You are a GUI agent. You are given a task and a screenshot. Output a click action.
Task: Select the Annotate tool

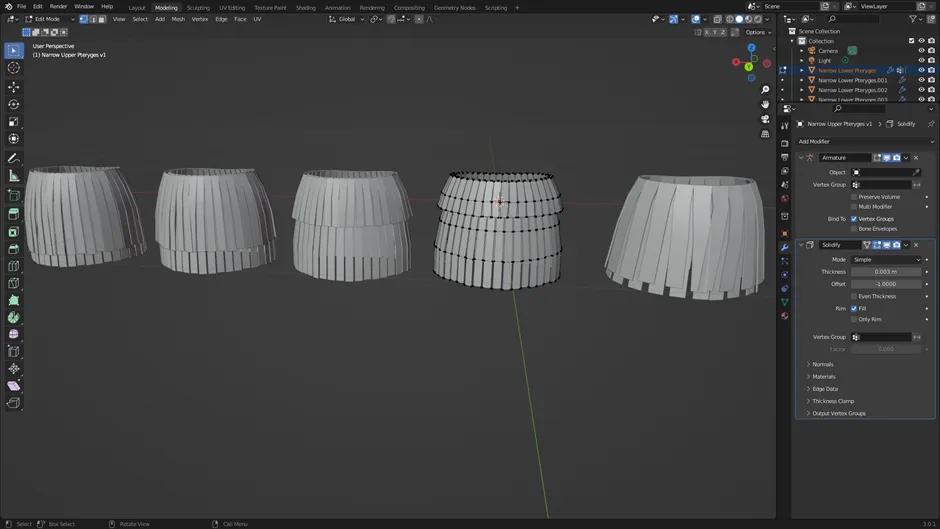[13, 158]
